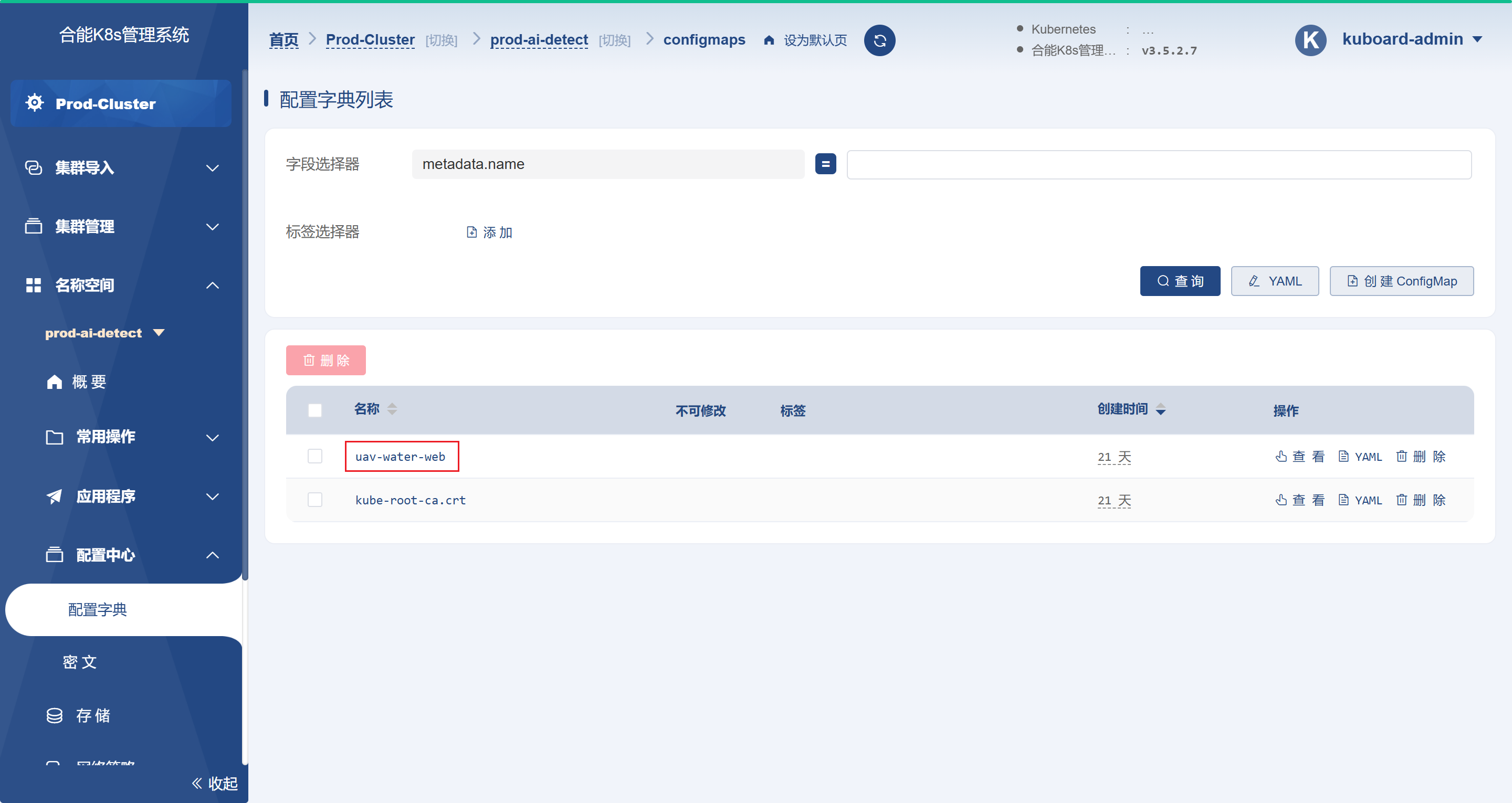Screen dimensions: 1512x803
Task: Toggle select-all checkbox in table header
Action: coord(314,410)
